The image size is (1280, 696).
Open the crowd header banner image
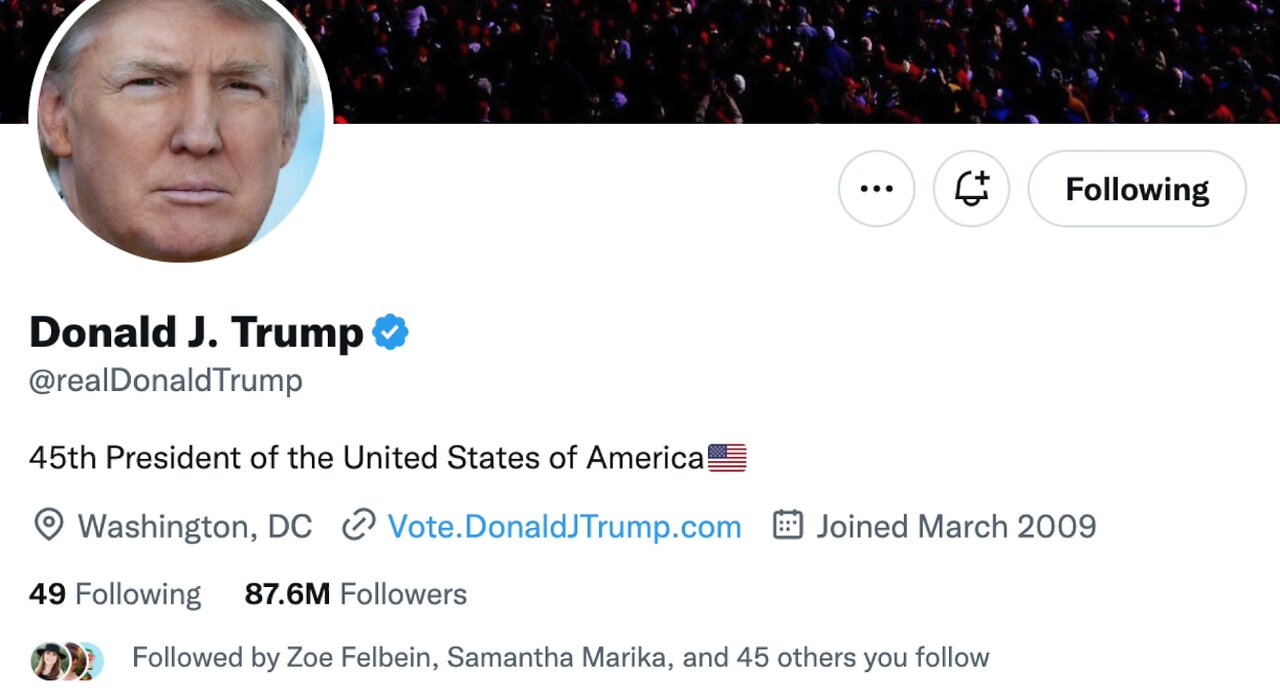click(800, 60)
